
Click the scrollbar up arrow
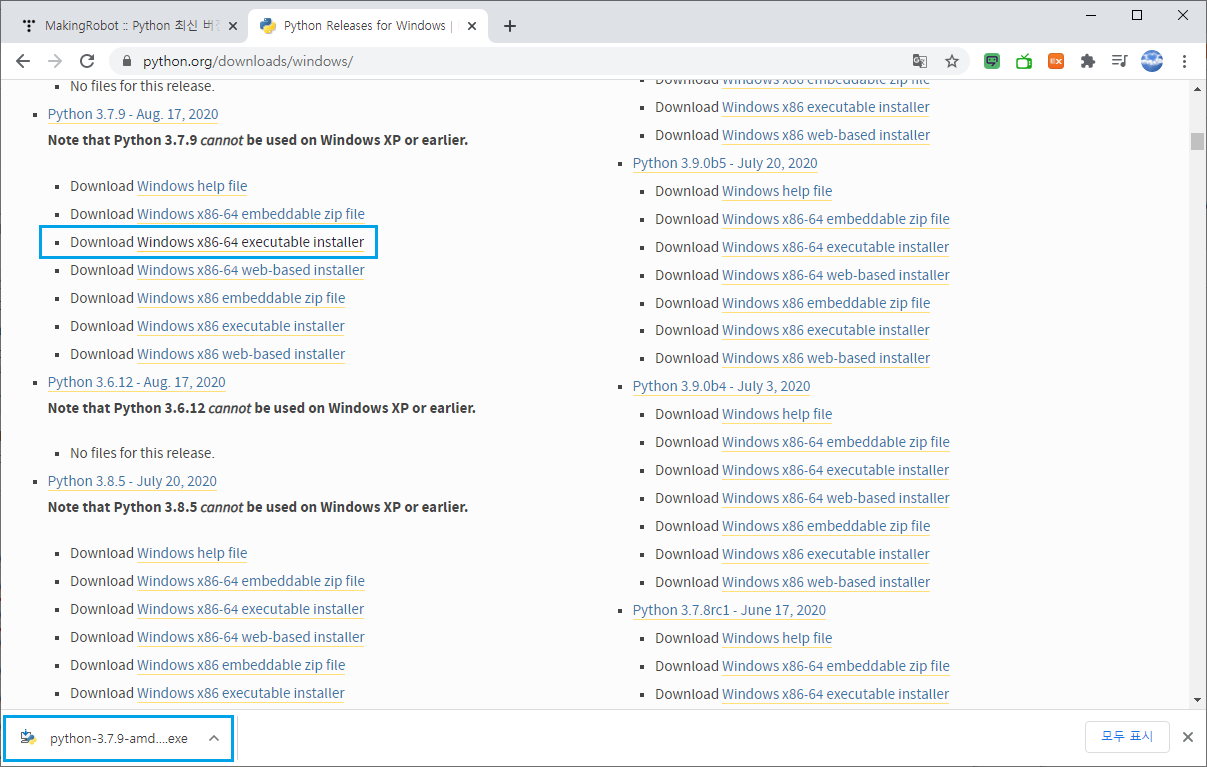click(1197, 87)
